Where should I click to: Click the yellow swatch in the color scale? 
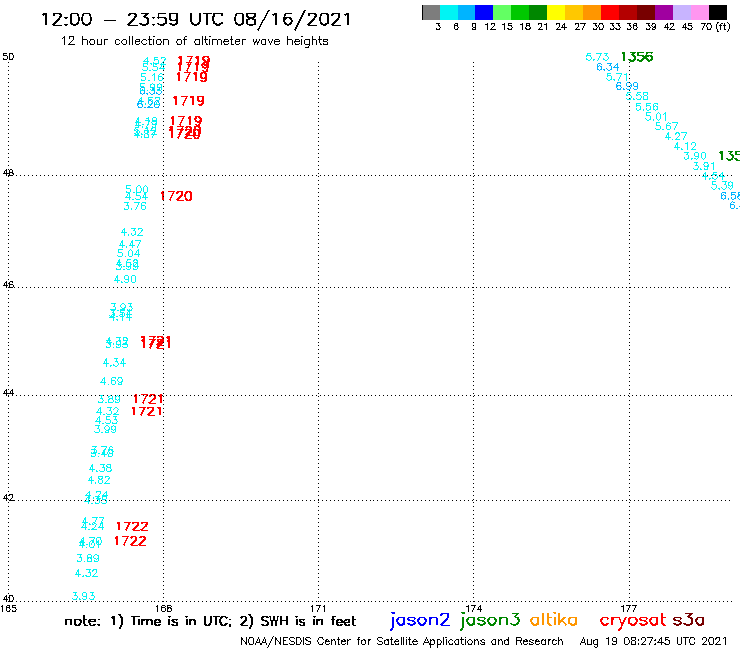[556, 12]
